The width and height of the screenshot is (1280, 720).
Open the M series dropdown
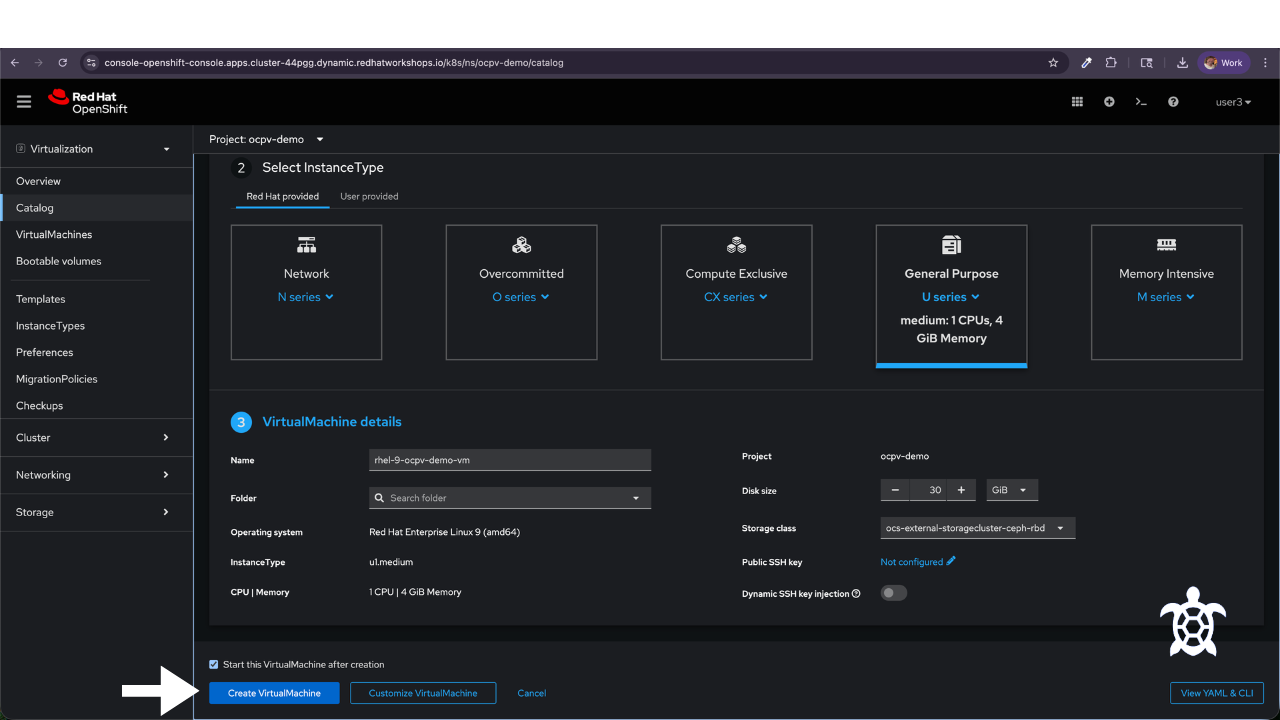pyautogui.click(x=1166, y=297)
